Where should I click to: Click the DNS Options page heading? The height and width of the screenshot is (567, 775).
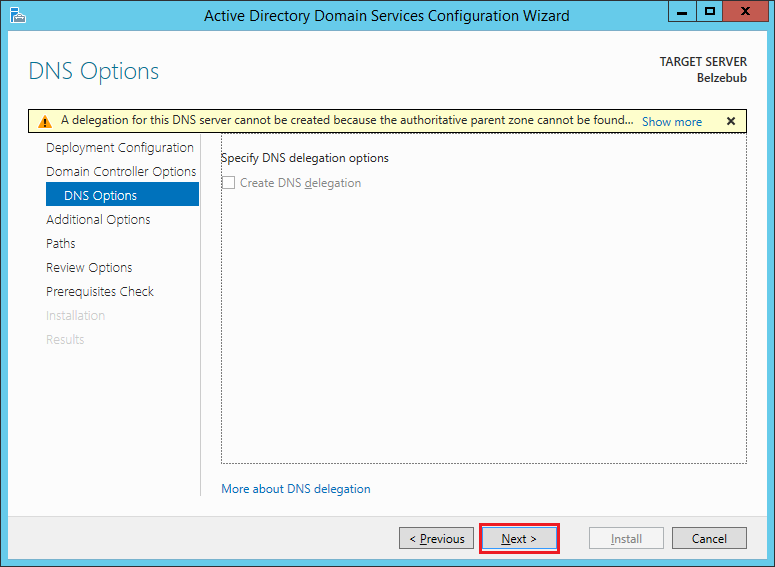tap(94, 71)
